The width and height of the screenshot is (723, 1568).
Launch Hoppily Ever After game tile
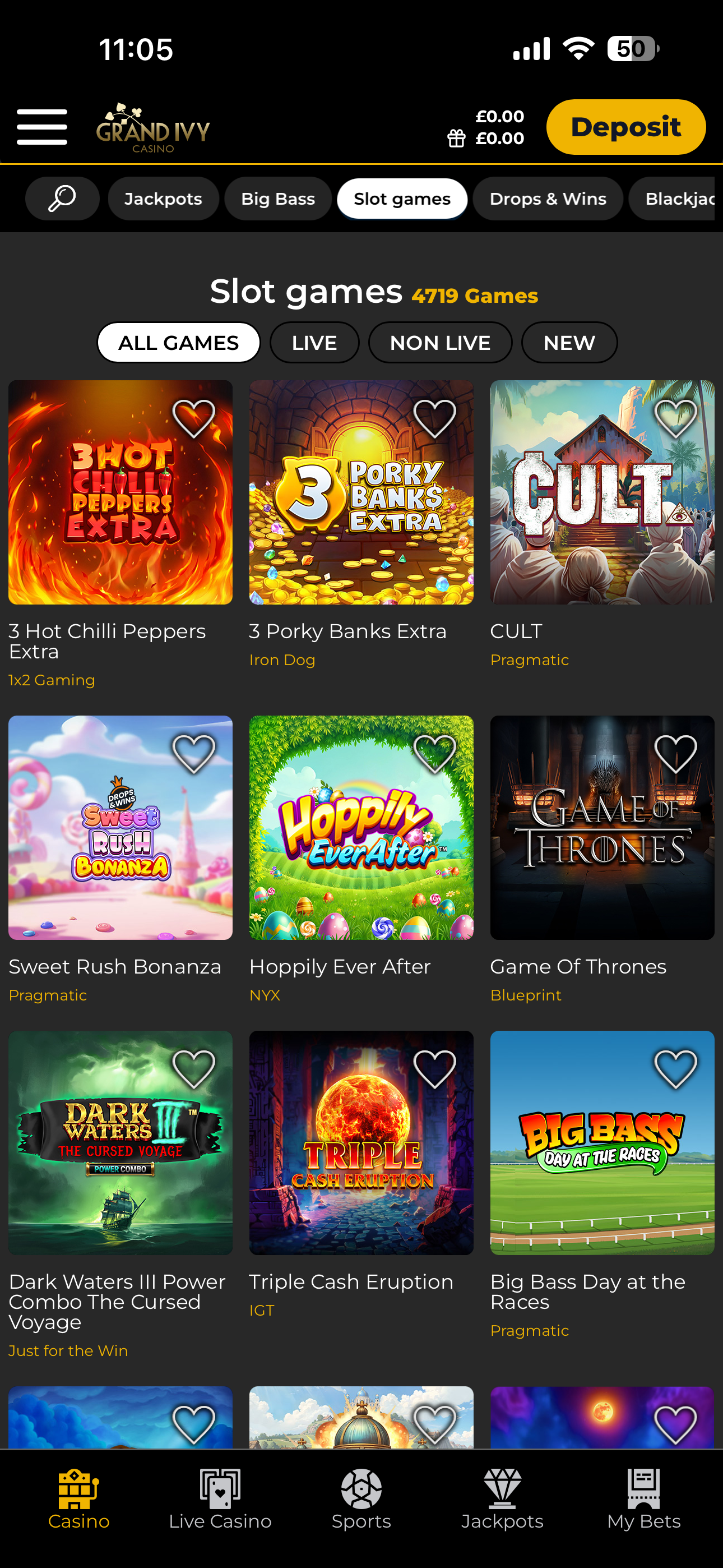click(361, 828)
